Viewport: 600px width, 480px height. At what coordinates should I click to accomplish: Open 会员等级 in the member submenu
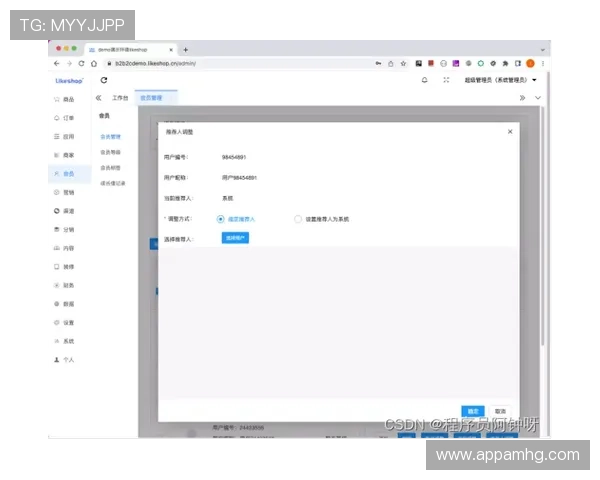(111, 152)
